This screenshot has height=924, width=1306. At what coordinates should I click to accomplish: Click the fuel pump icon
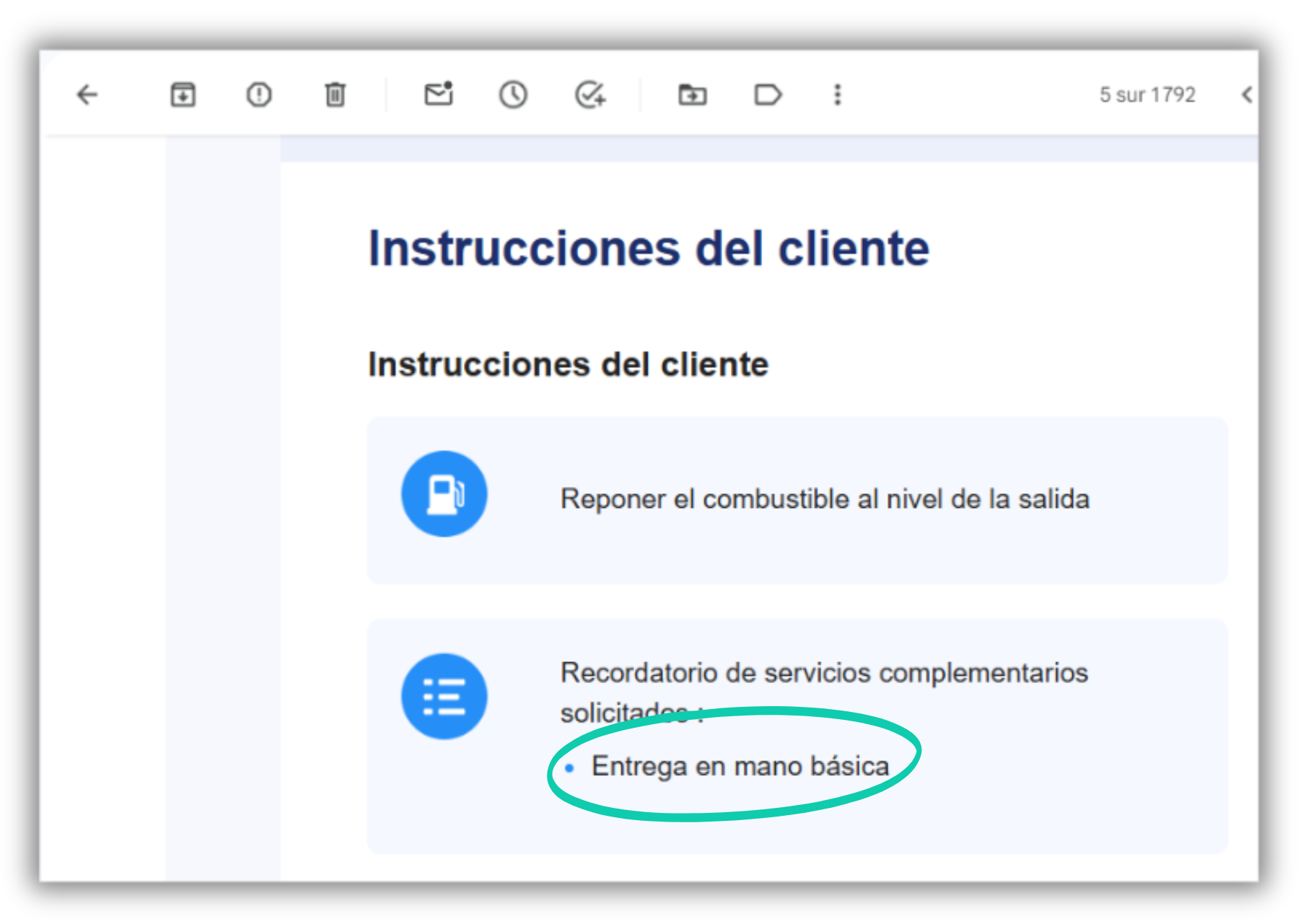[x=444, y=494]
